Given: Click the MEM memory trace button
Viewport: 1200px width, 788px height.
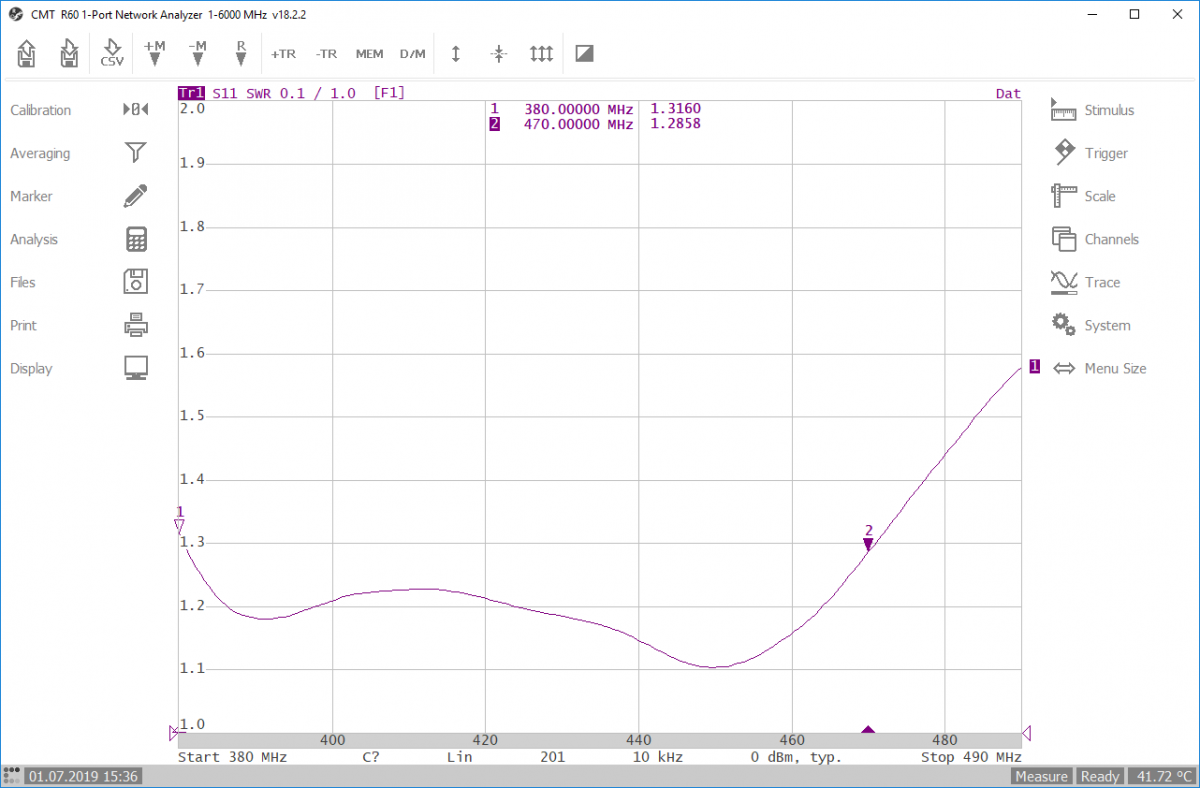Looking at the screenshot, I should (x=369, y=54).
